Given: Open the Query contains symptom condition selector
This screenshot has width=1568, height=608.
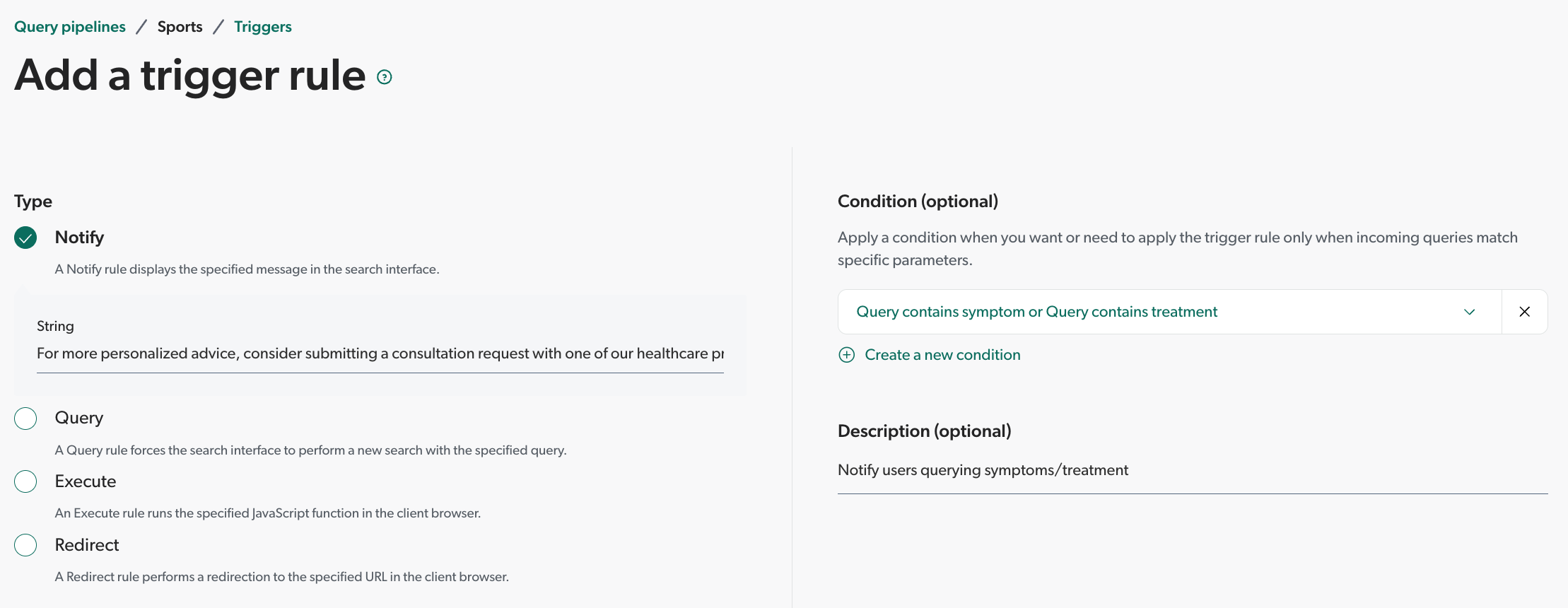Looking at the screenshot, I should (1170, 312).
